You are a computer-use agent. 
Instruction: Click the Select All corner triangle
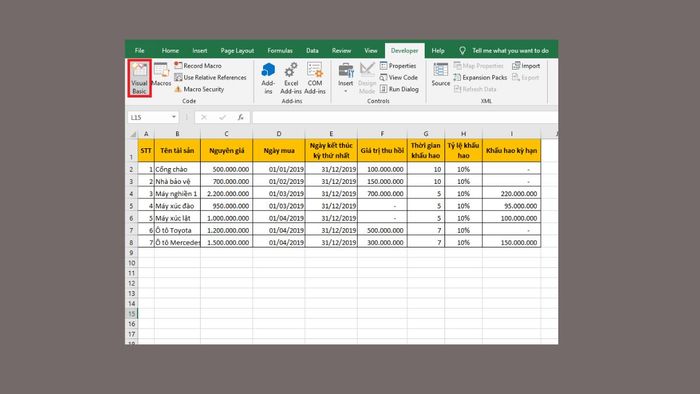pos(133,133)
